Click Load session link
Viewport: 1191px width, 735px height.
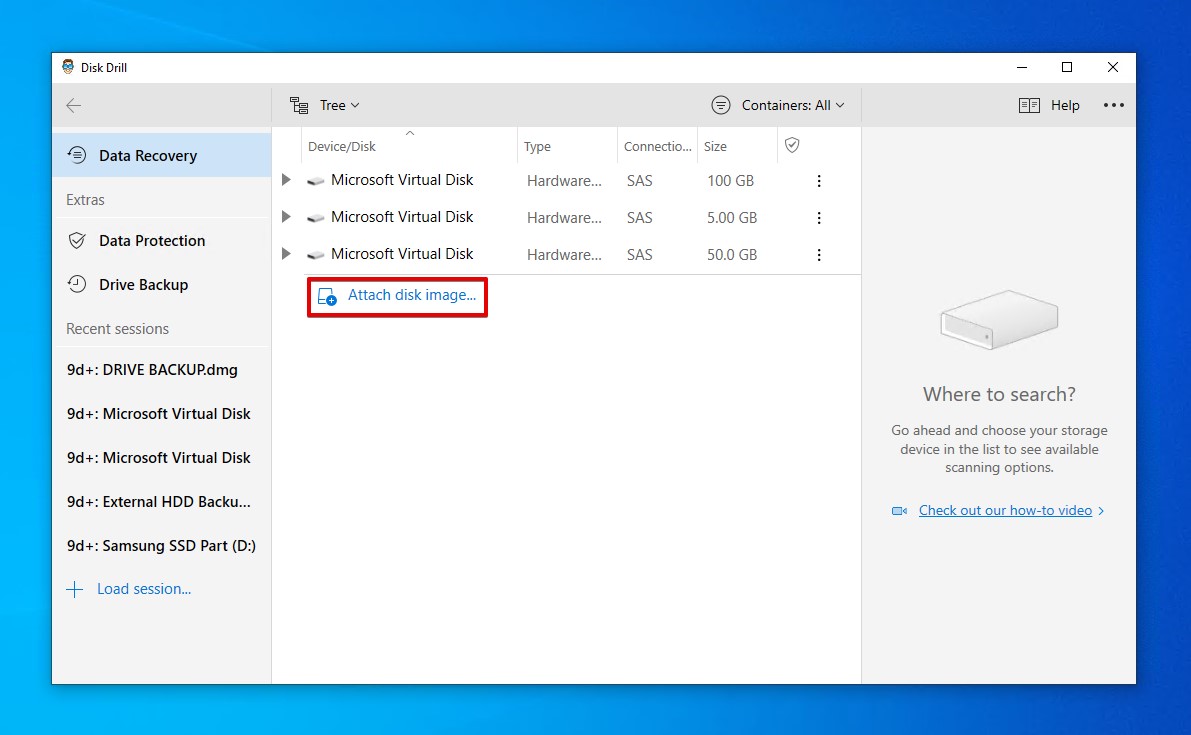coord(144,589)
